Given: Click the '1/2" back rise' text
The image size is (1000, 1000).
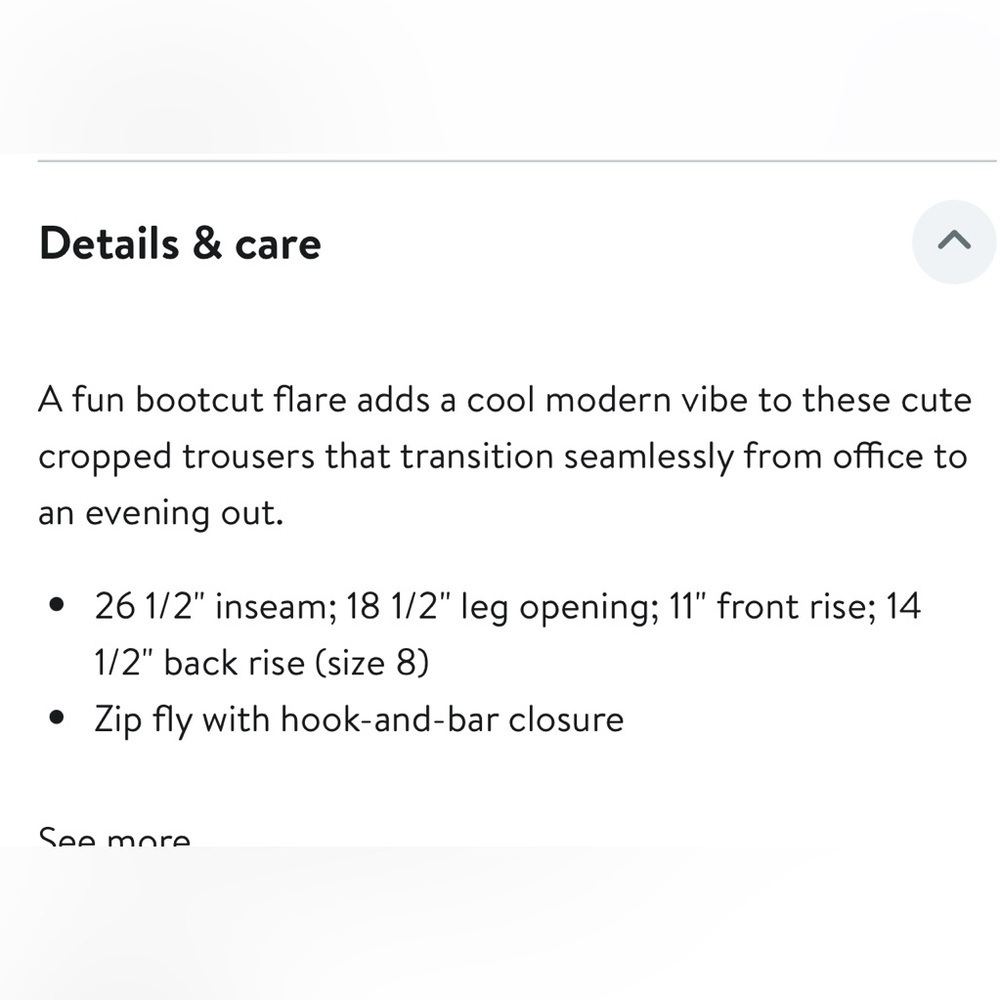Looking at the screenshot, I should tap(200, 663).
